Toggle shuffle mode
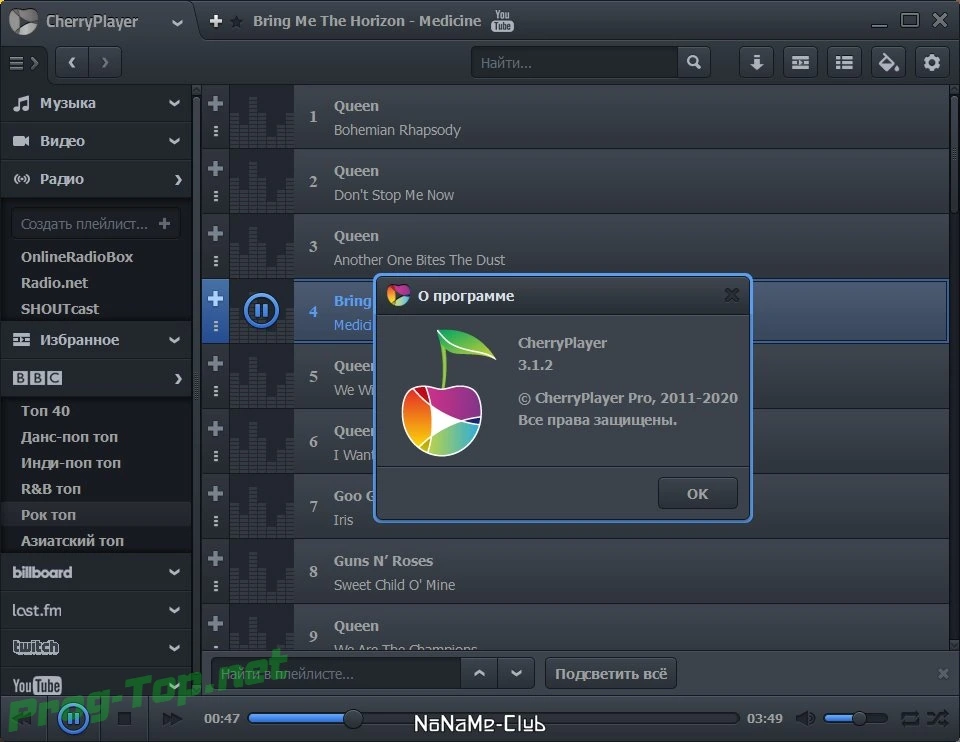Image resolution: width=960 pixels, height=742 pixels. coord(937,718)
